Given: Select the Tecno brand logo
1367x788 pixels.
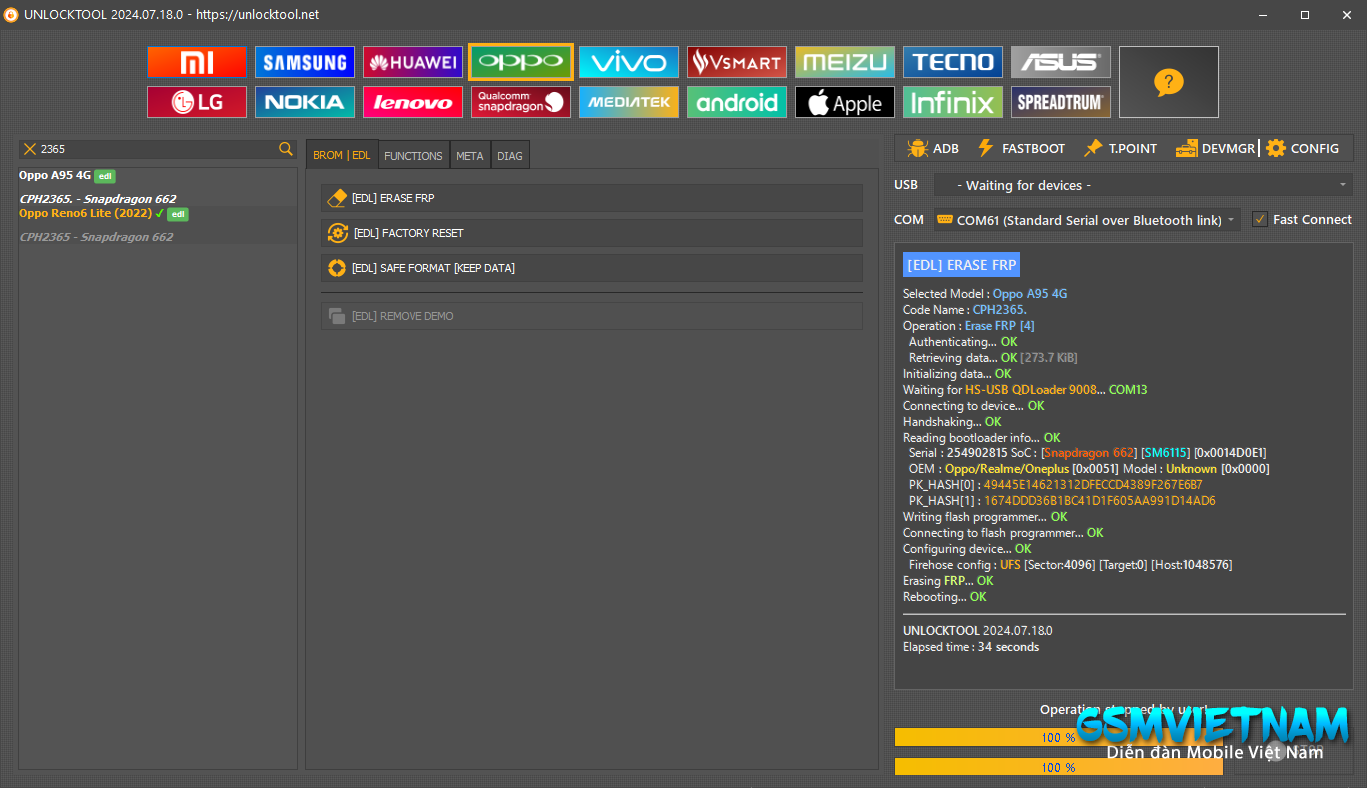Looking at the screenshot, I should pos(953,62).
